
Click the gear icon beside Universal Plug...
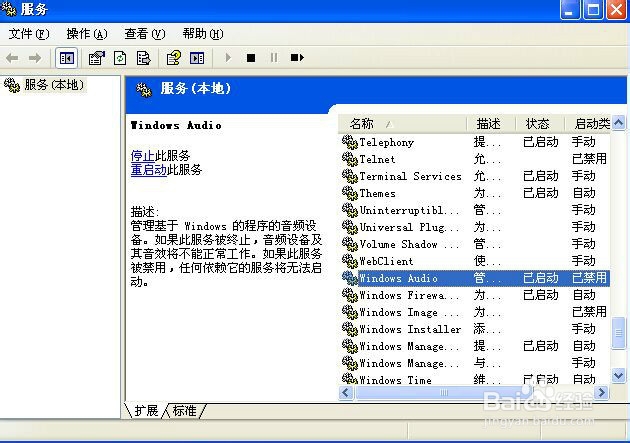(350, 227)
